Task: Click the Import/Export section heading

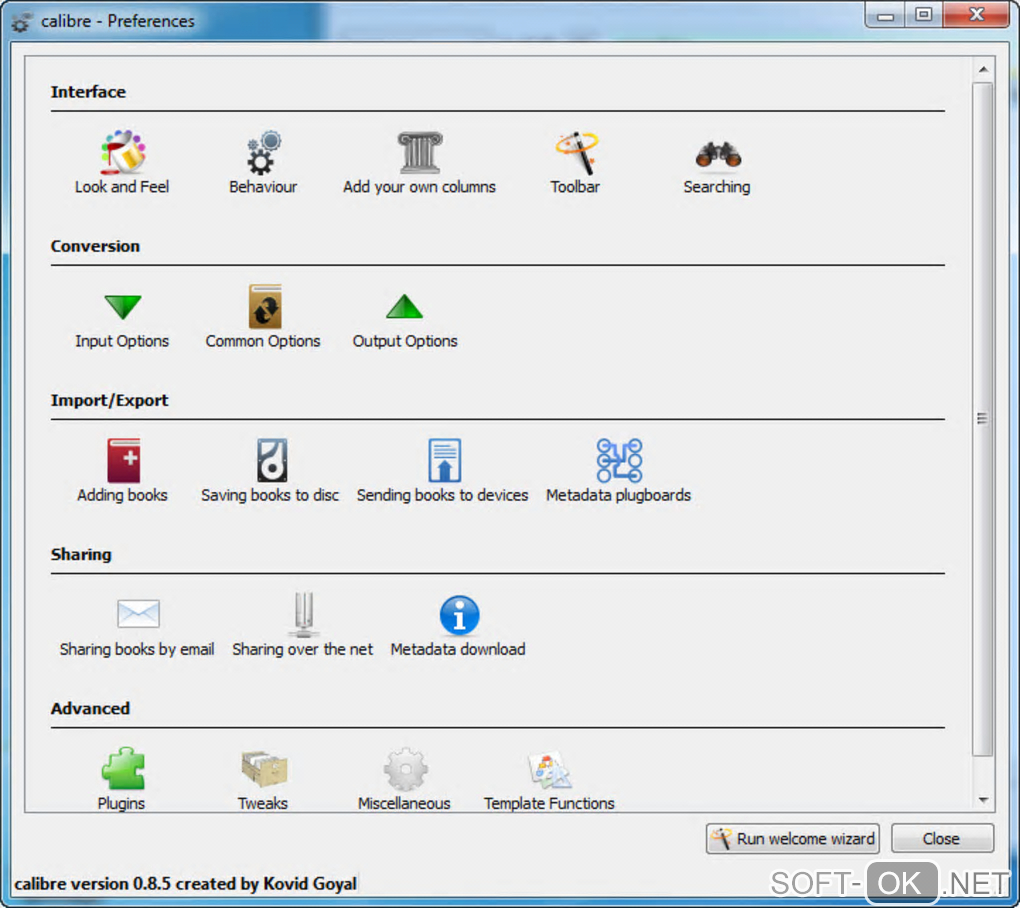Action: tap(109, 400)
